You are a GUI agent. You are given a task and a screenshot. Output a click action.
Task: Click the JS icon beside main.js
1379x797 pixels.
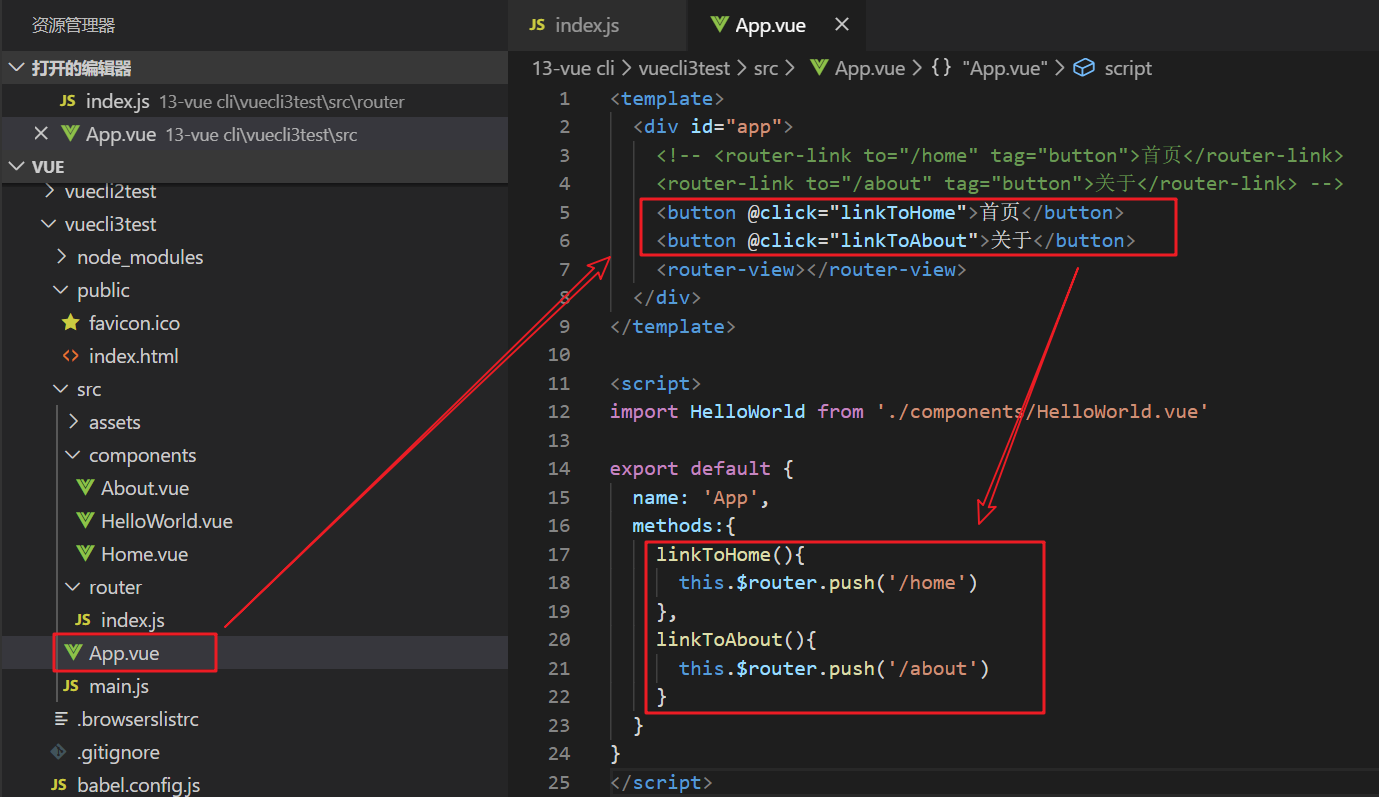pyautogui.click(x=70, y=686)
